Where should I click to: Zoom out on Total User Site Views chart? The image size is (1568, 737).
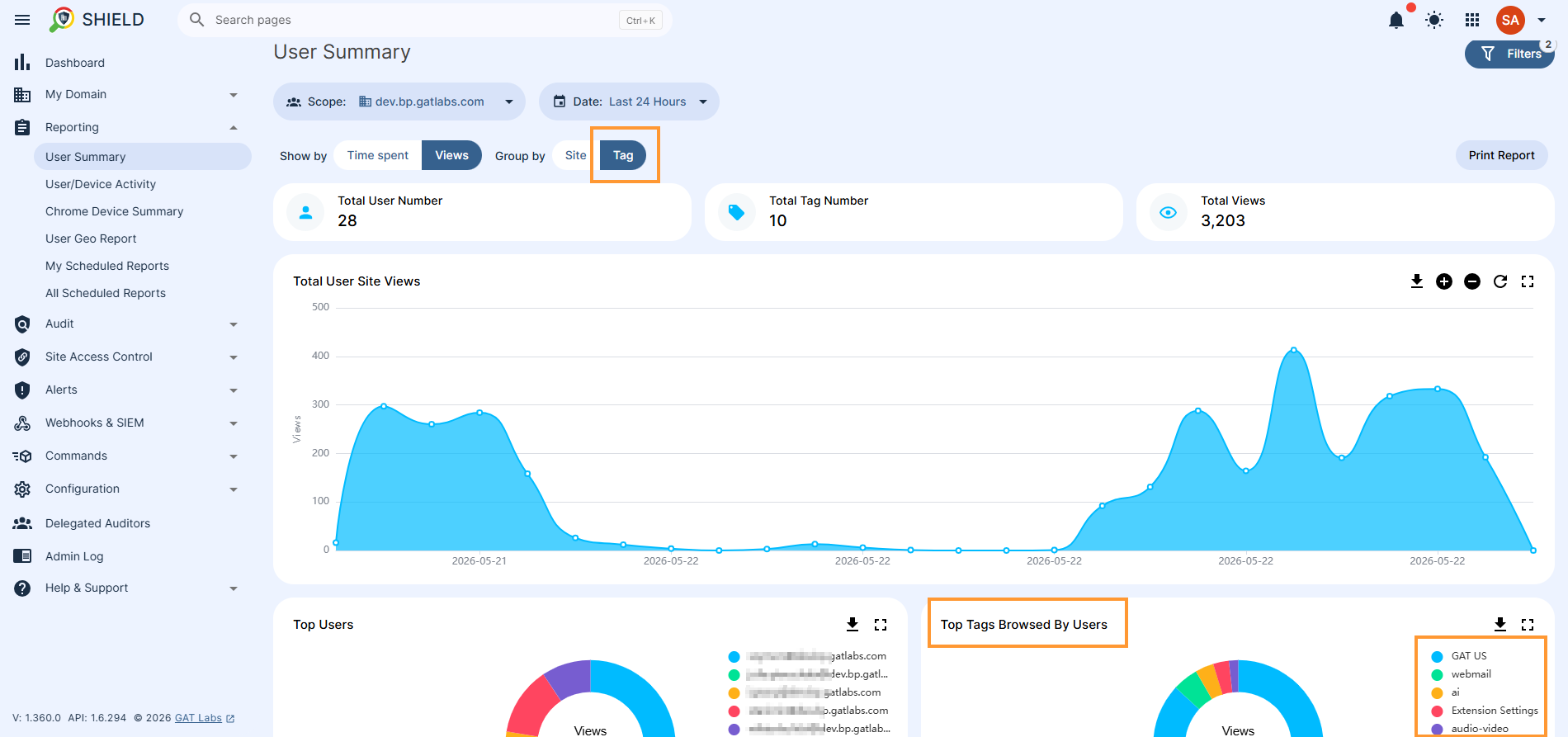tap(1472, 281)
